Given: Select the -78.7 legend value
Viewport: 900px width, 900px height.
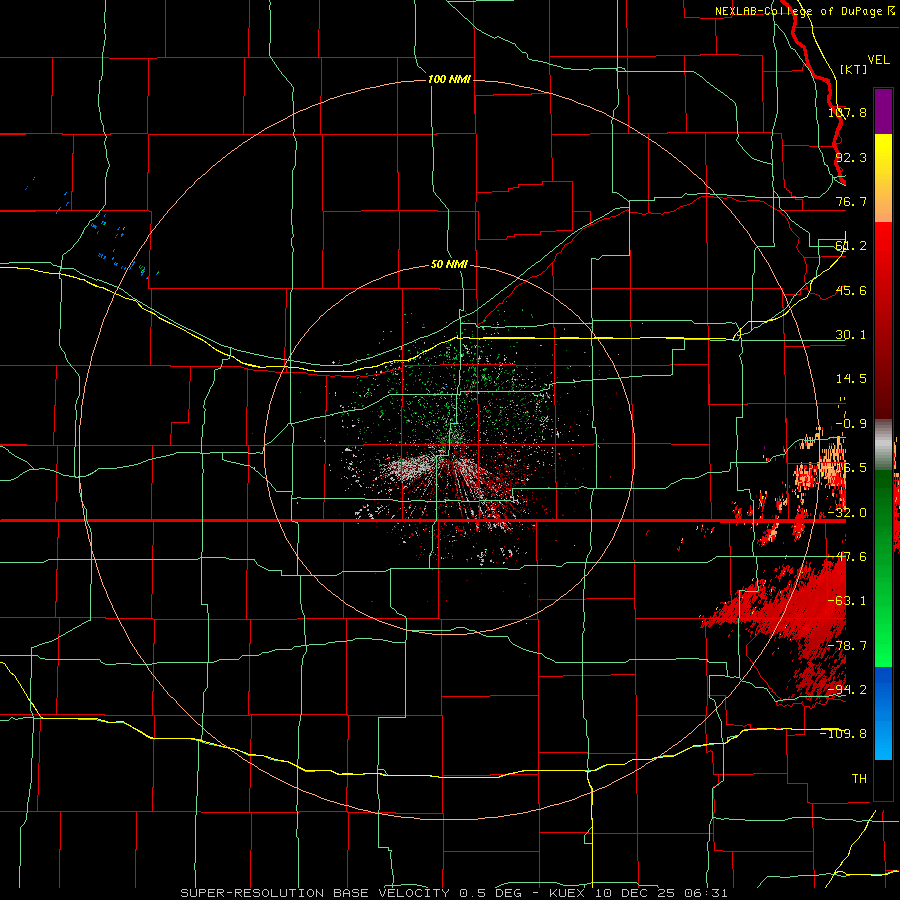Looking at the screenshot, I should tap(847, 646).
